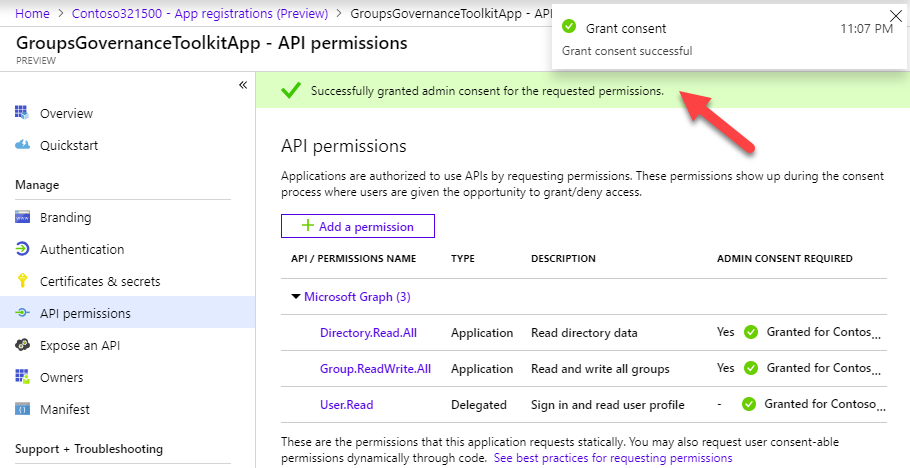
Task: Click the Authentication icon
Action: [x=22, y=249]
